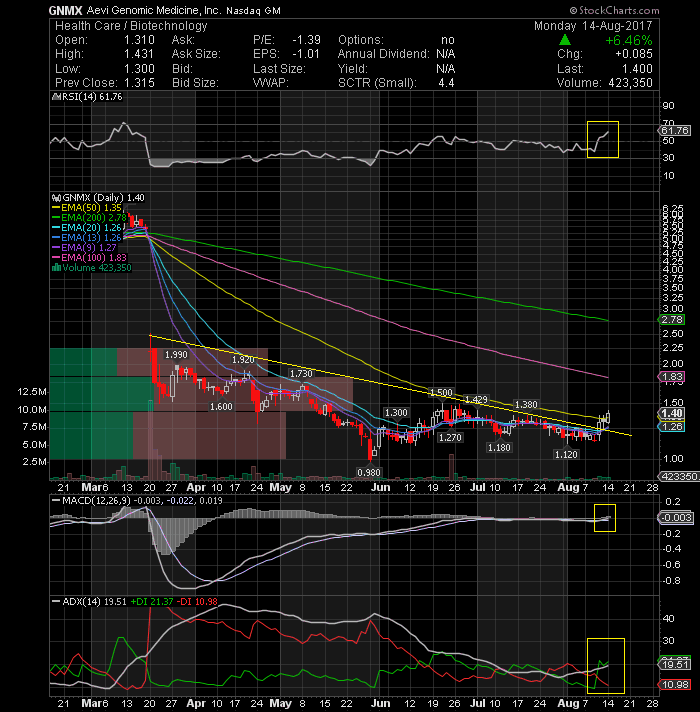This screenshot has width=700, height=712.
Task: Click the Prev Close value 1.315
Action: click(139, 83)
